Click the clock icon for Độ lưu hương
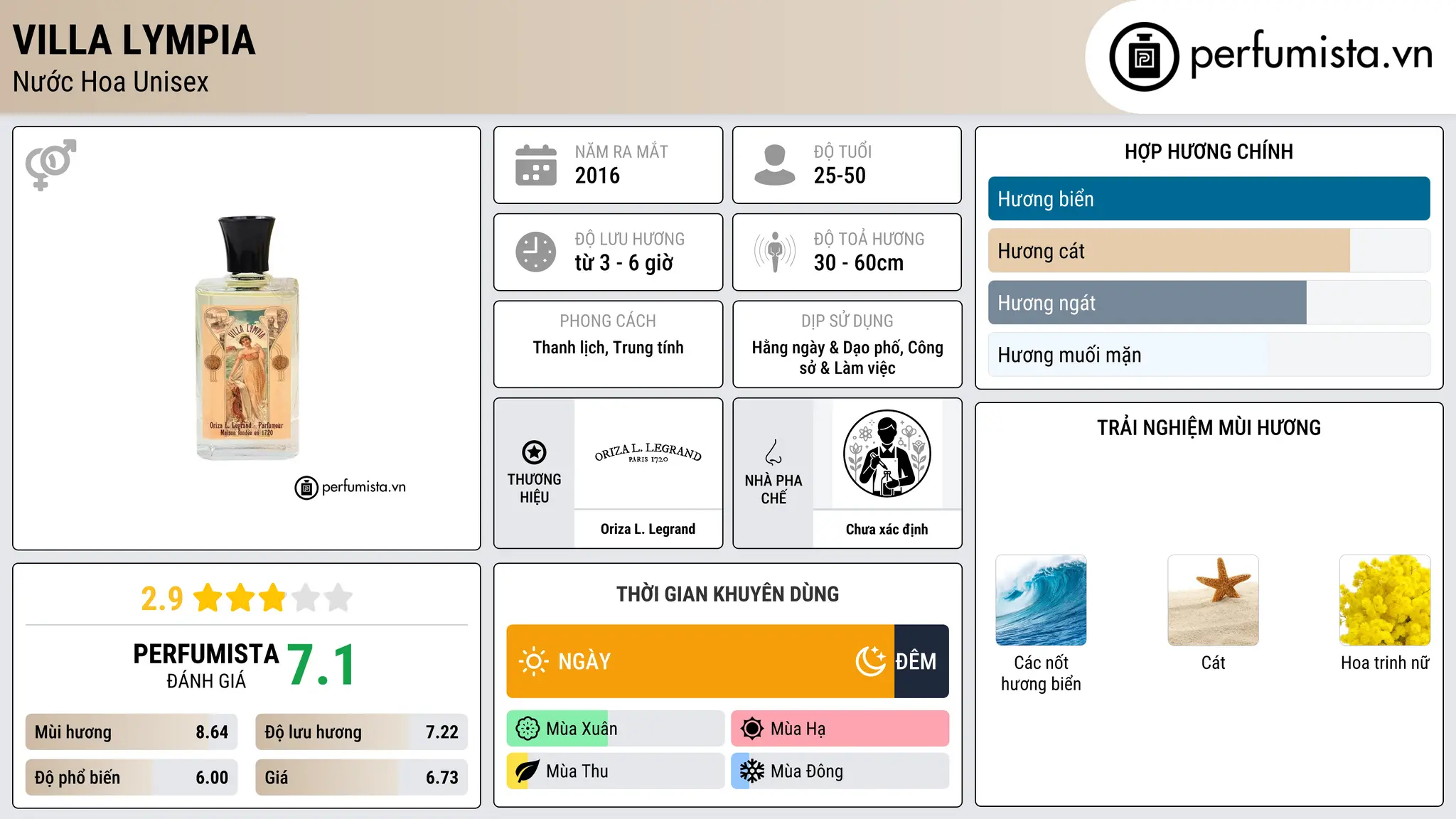1456x819 pixels. [x=536, y=252]
